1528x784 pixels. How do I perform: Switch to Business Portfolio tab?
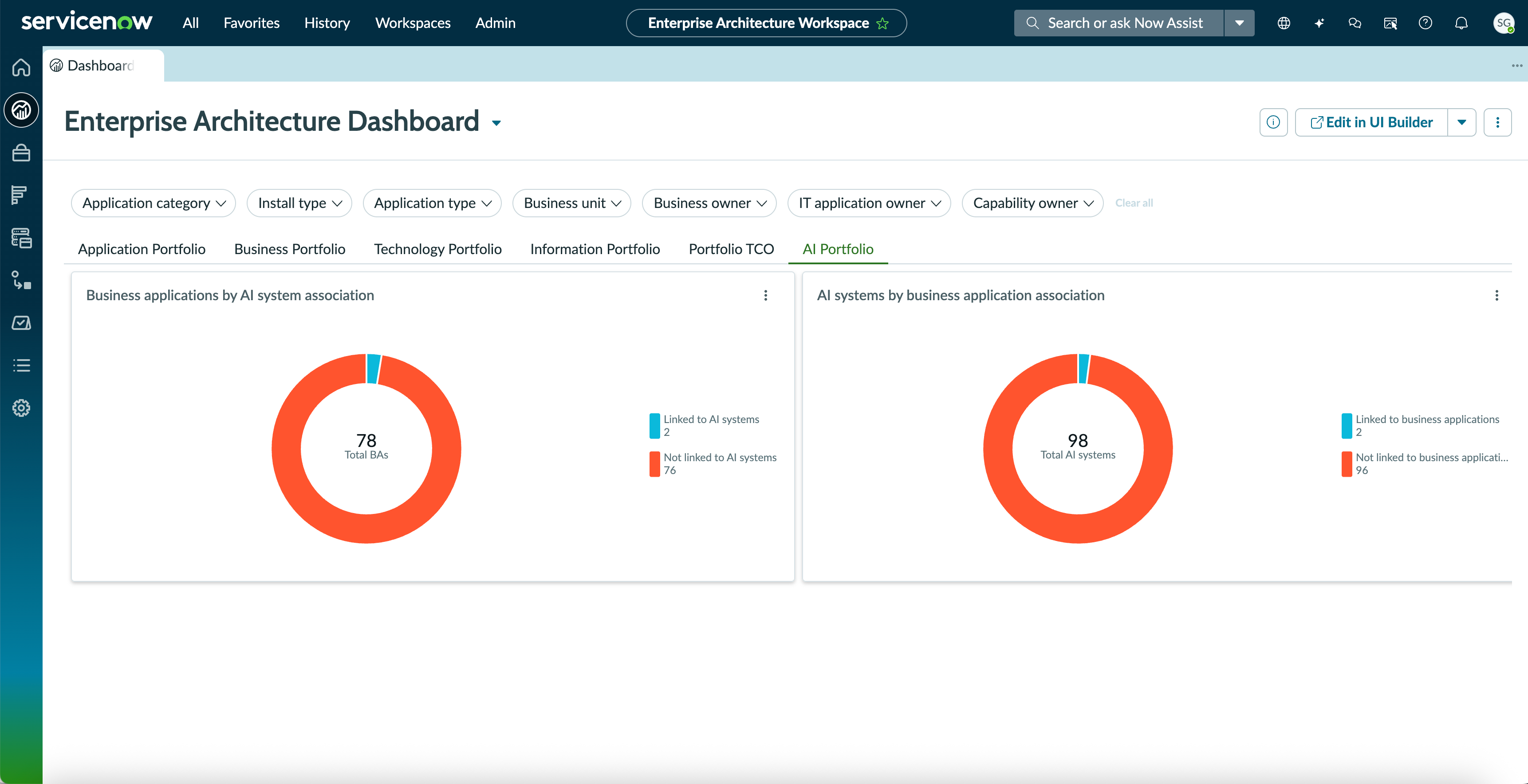289,249
